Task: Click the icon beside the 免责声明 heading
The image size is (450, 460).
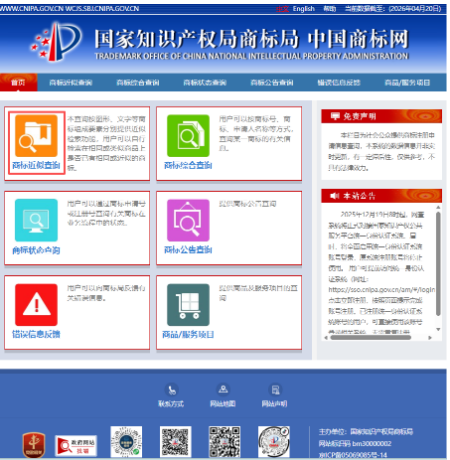Action: click(335, 116)
